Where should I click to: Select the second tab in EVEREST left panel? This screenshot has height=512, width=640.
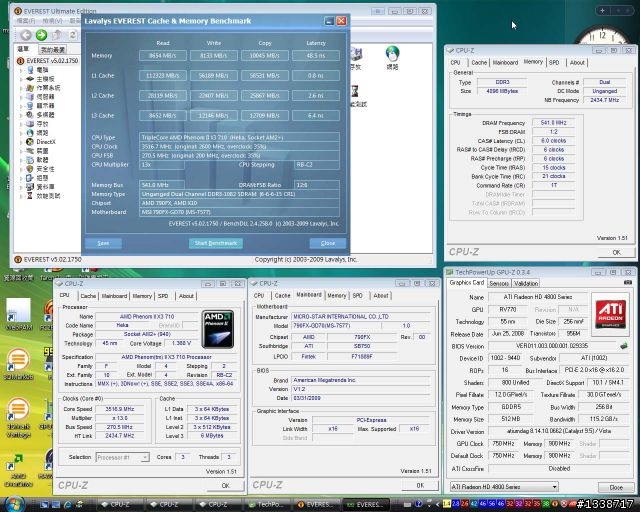[53, 50]
